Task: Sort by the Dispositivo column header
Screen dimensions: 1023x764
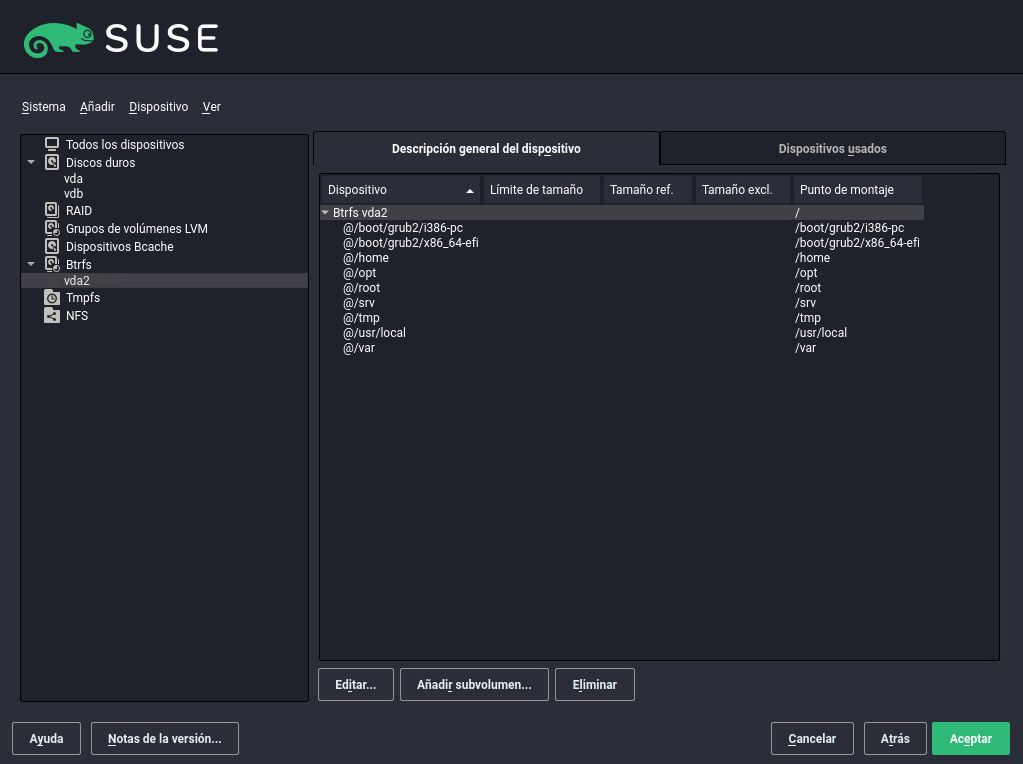Action: pyautogui.click(x=400, y=190)
